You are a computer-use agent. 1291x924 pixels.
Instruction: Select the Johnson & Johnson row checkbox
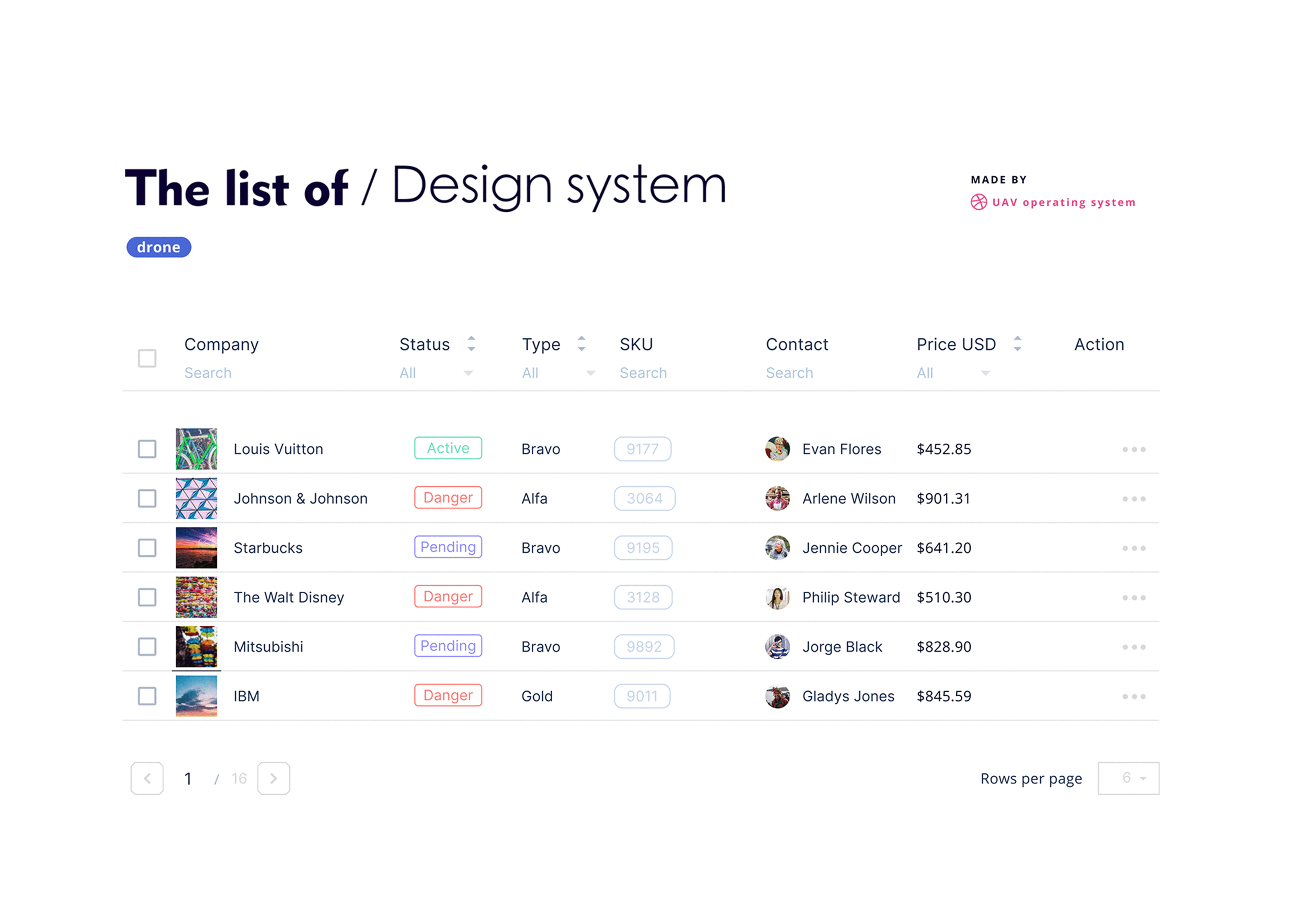147,498
